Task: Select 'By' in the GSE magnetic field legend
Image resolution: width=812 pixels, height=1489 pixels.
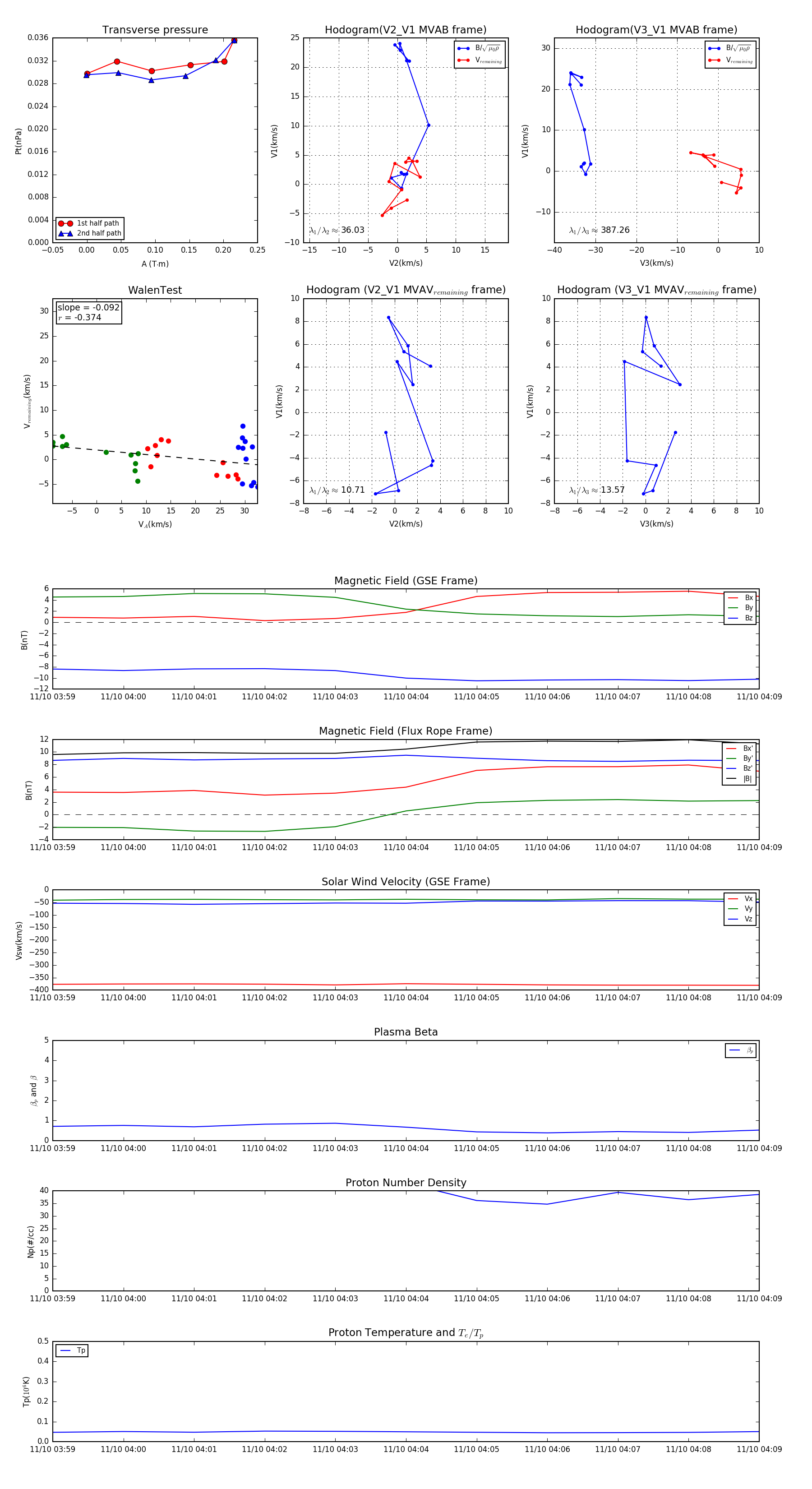Action: 740,607
